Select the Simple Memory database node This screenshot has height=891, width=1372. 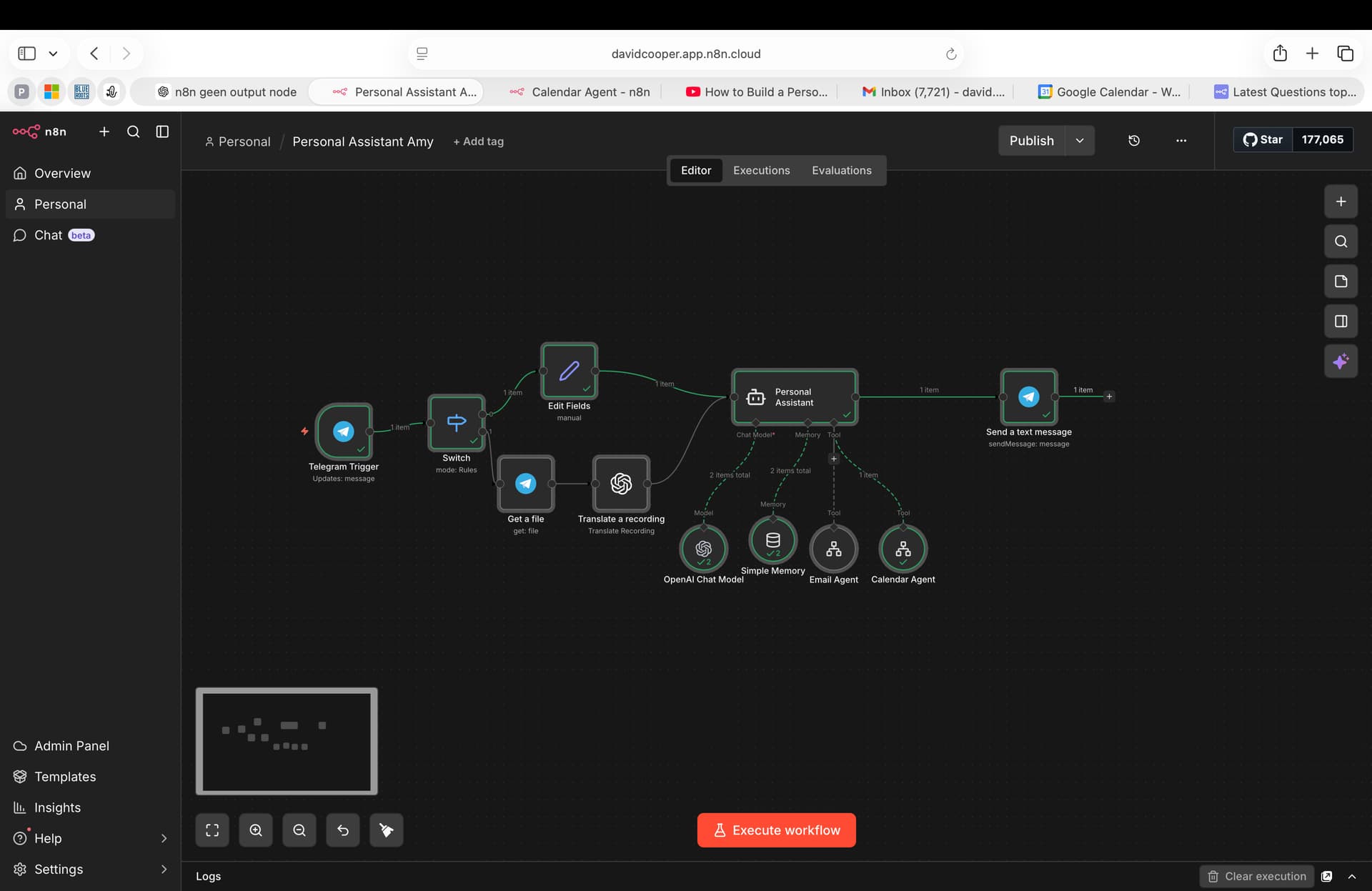click(772, 540)
